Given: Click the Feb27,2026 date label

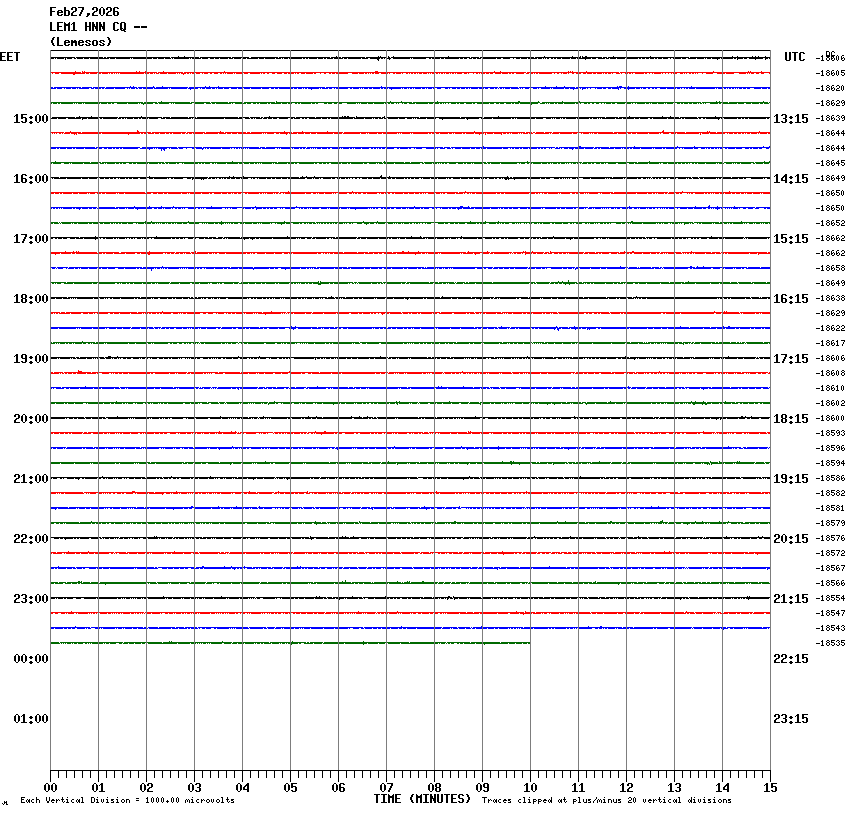Looking at the screenshot, I should [x=84, y=12].
